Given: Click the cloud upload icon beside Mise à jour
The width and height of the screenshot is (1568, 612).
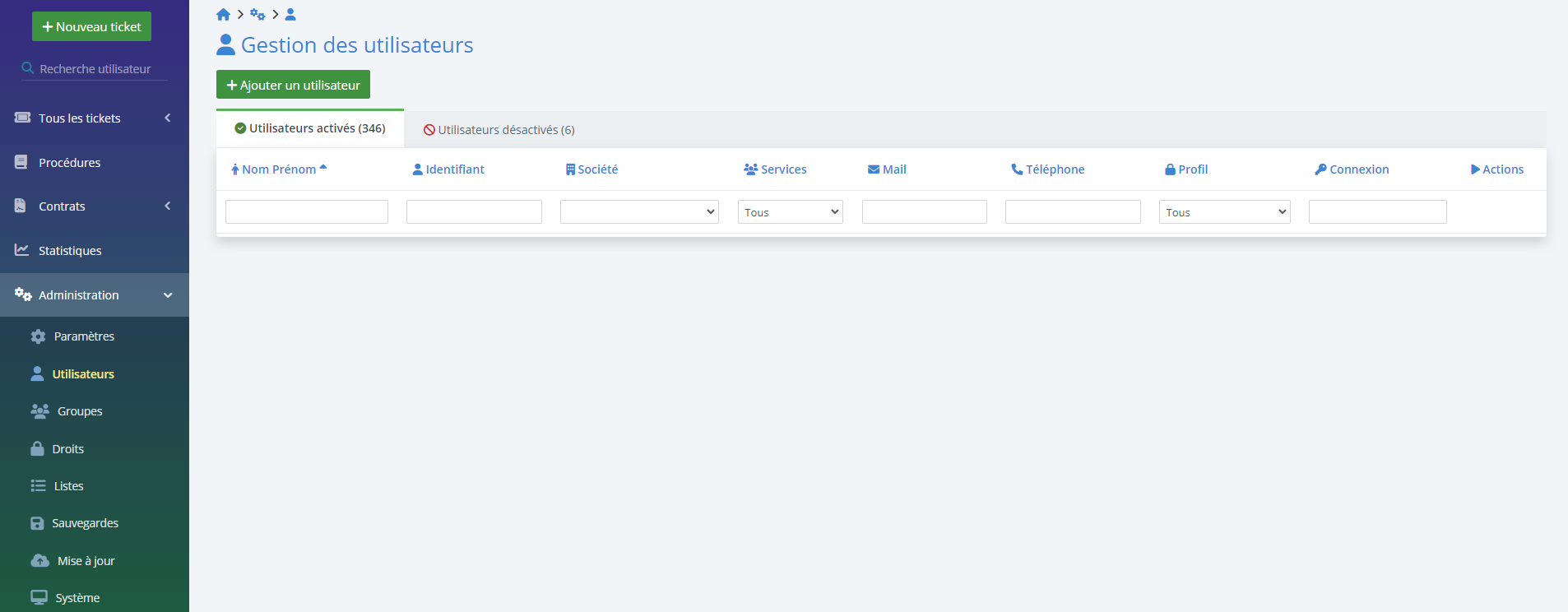Looking at the screenshot, I should click(39, 560).
